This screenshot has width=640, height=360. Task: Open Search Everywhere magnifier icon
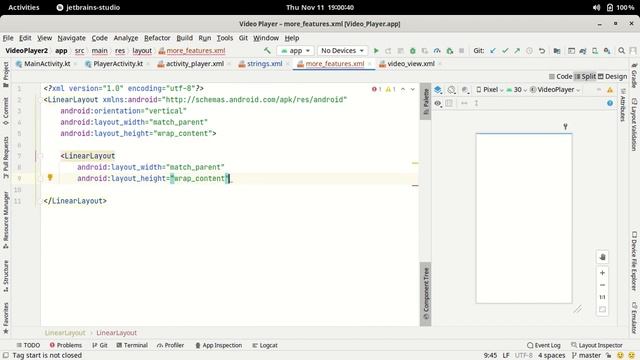(622, 51)
